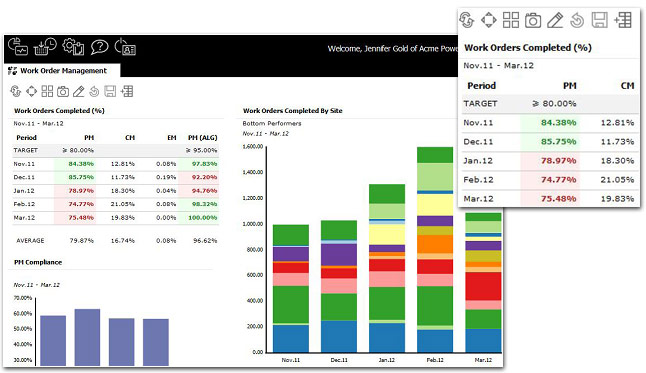Screen dimensions: 646x373
Task: Open the settings gear clipboard icon in the header
Action: 73,47
